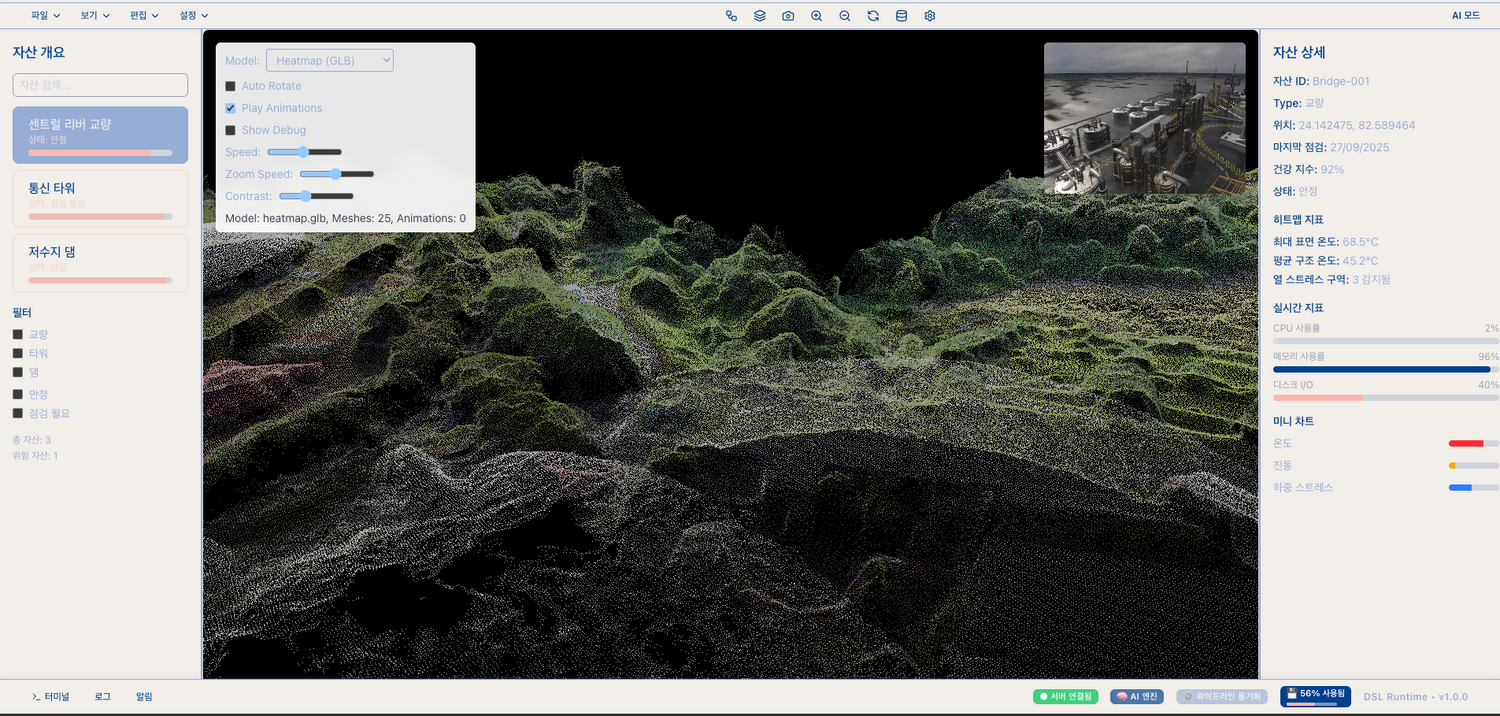Click the node graph icon in toolbar
This screenshot has height=716, width=1500.
731,16
